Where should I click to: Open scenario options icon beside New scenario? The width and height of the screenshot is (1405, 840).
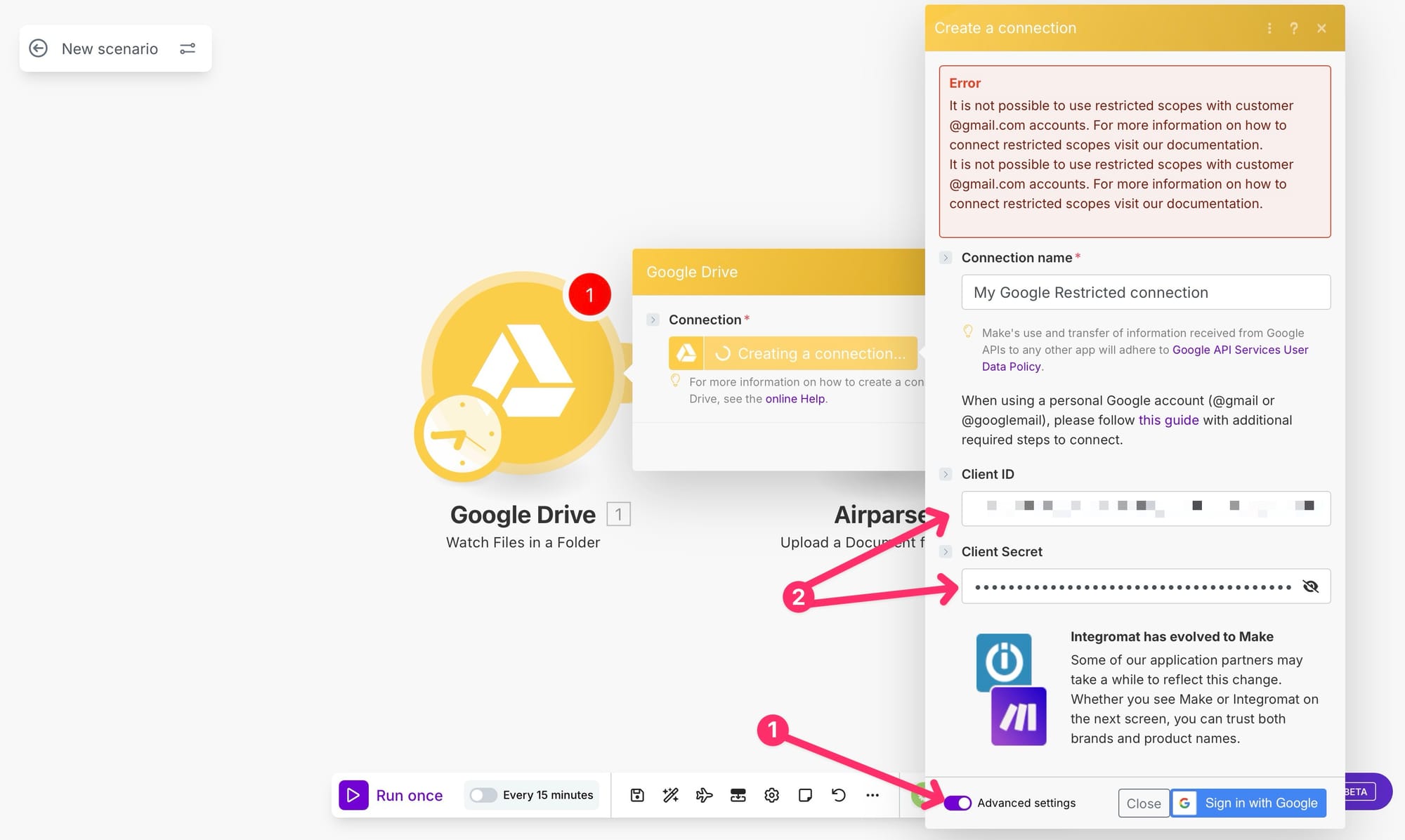click(x=188, y=48)
